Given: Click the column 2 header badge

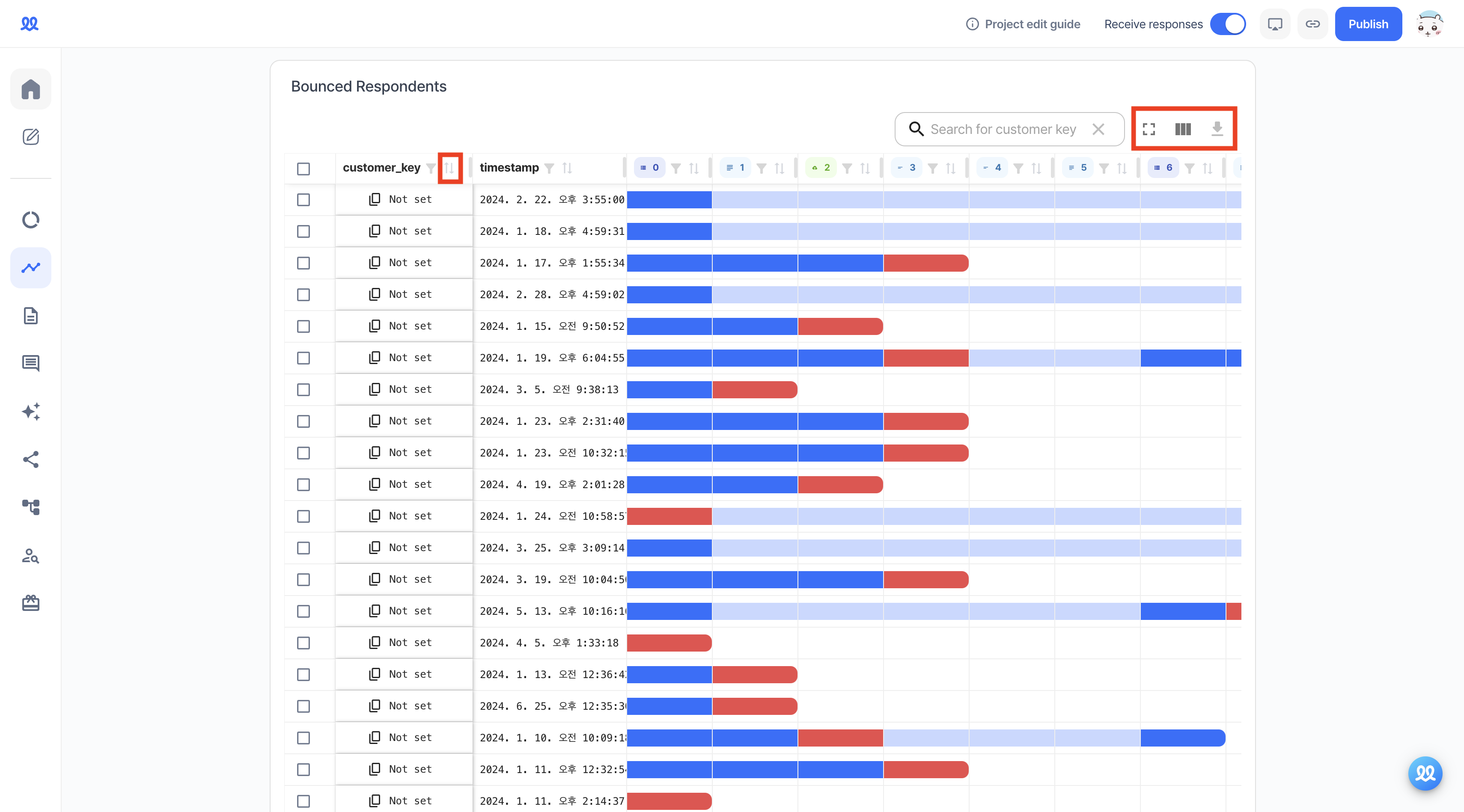Looking at the screenshot, I should click(821, 168).
